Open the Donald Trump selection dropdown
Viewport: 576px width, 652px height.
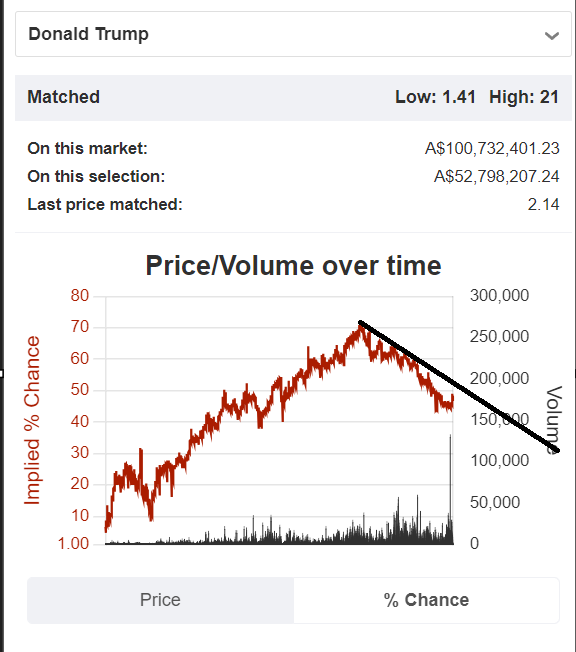(x=293, y=34)
